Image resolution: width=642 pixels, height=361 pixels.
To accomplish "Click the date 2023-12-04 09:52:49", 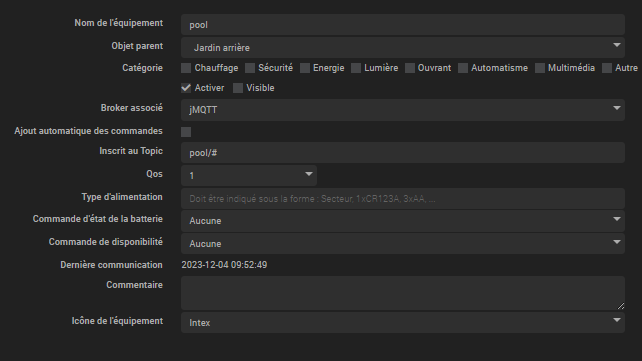I will (224, 265).
